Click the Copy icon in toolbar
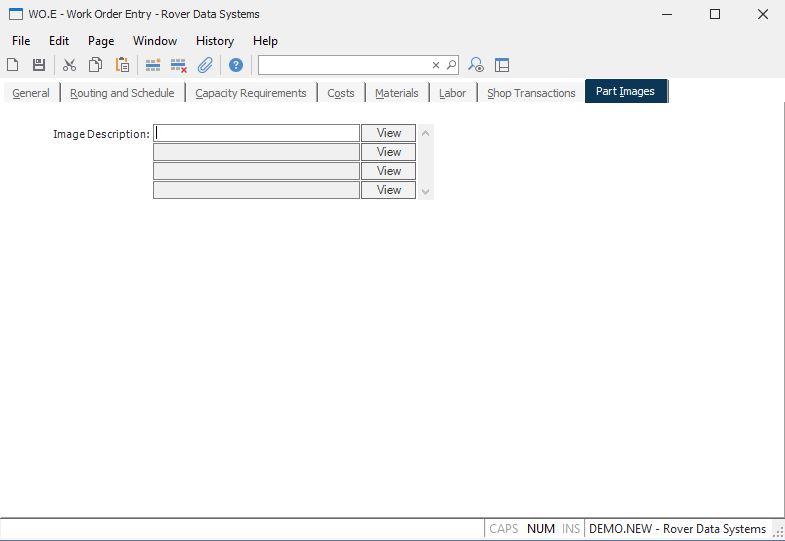 [95, 65]
